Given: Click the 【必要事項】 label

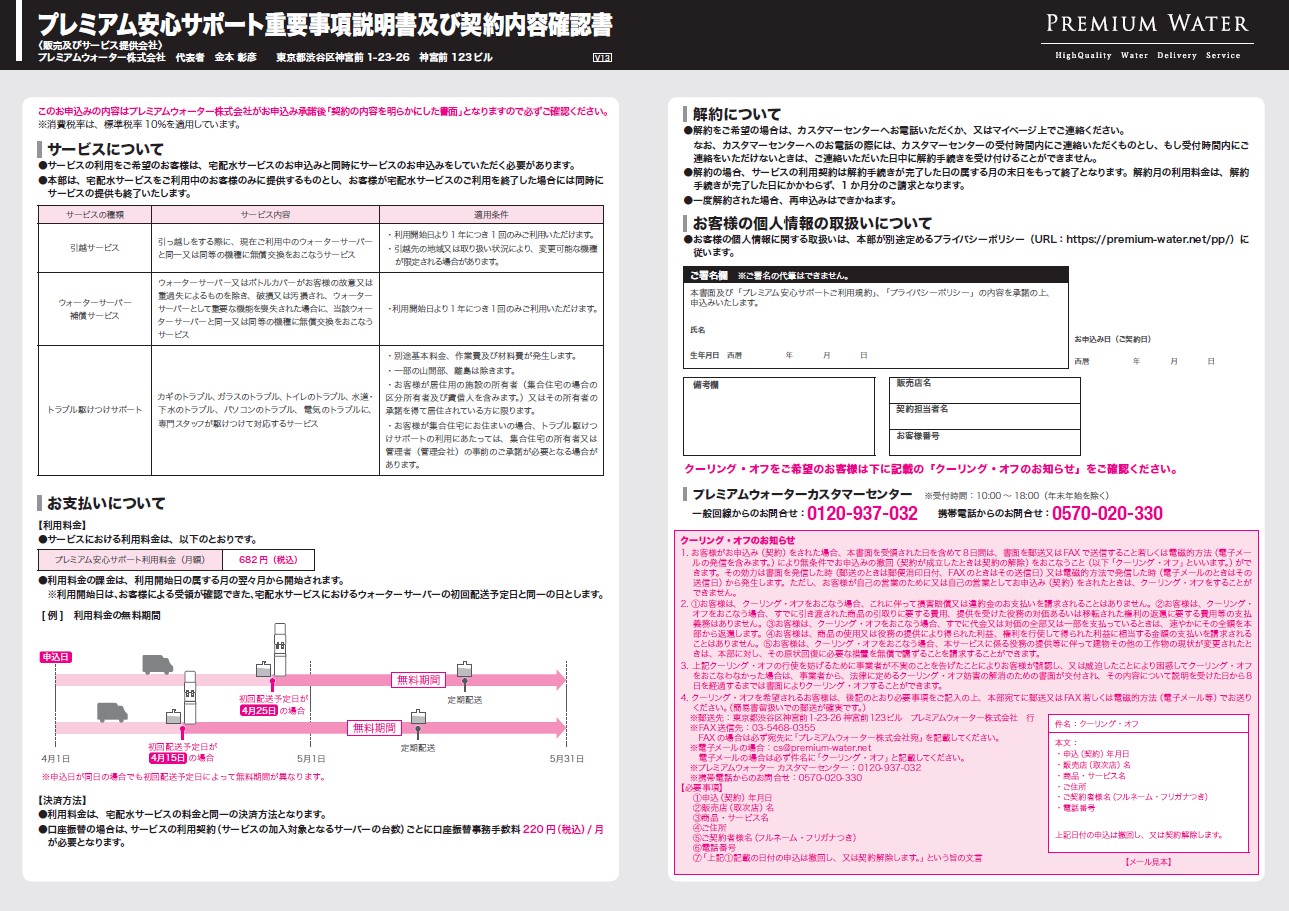Looking at the screenshot, I should (703, 787).
